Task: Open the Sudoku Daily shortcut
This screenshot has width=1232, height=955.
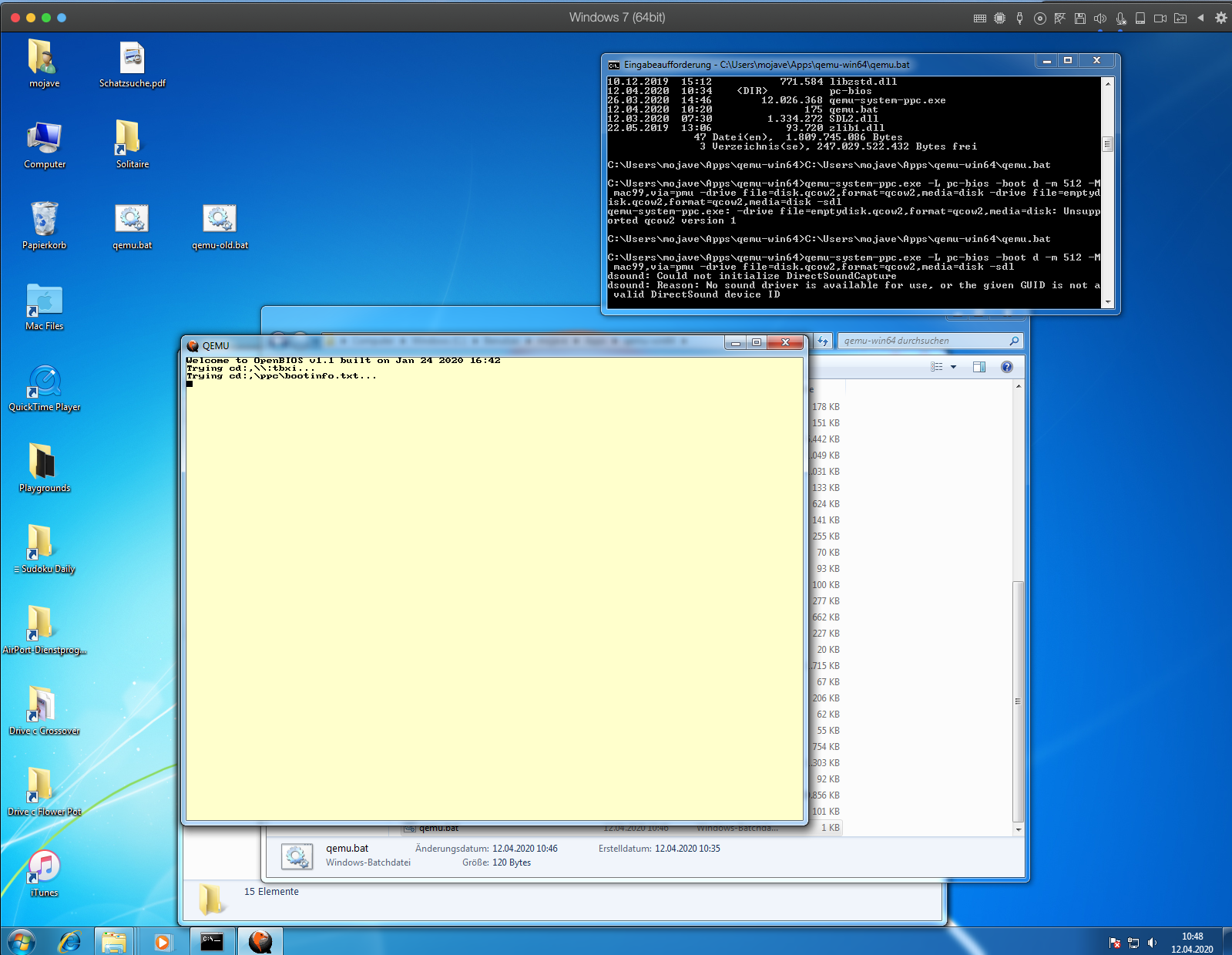Action: 44,550
